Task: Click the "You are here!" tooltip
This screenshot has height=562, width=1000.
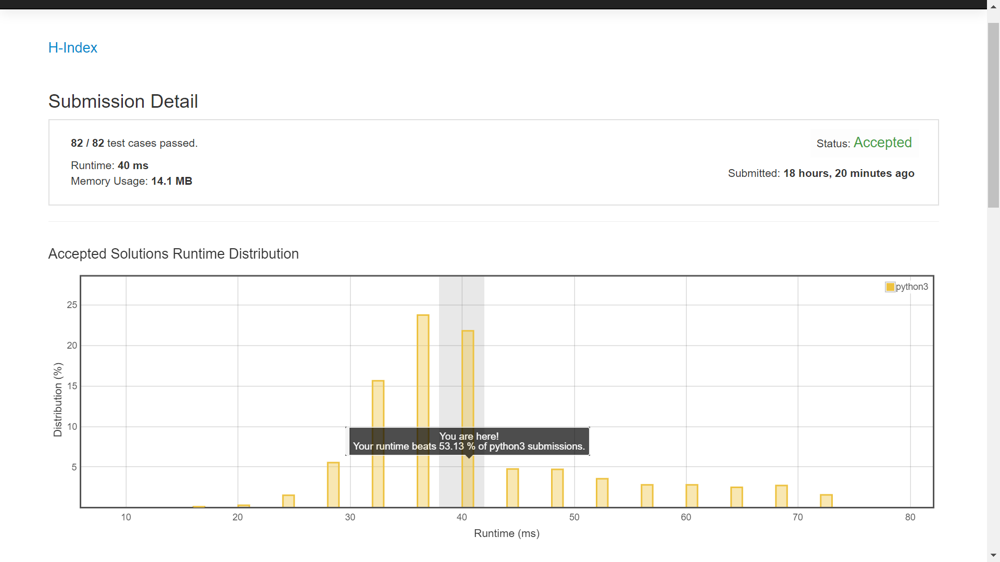Action: 468,441
